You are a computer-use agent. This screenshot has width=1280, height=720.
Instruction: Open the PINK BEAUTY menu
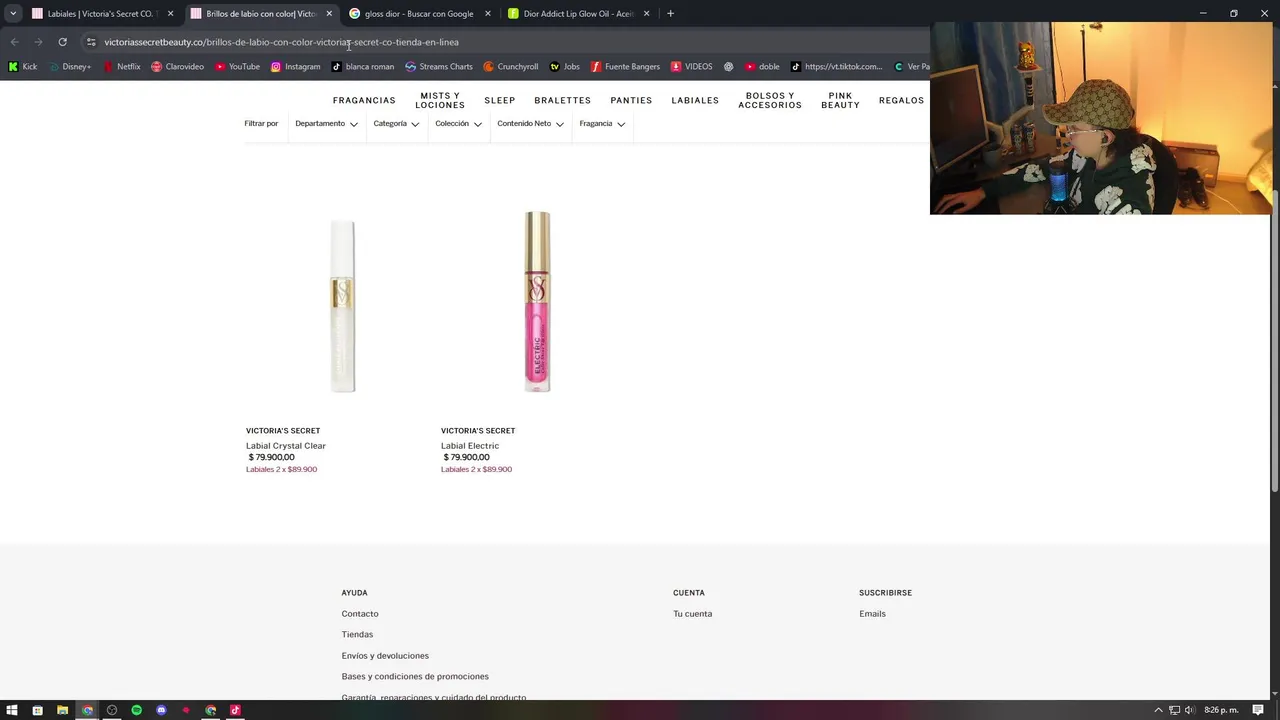[x=840, y=101]
